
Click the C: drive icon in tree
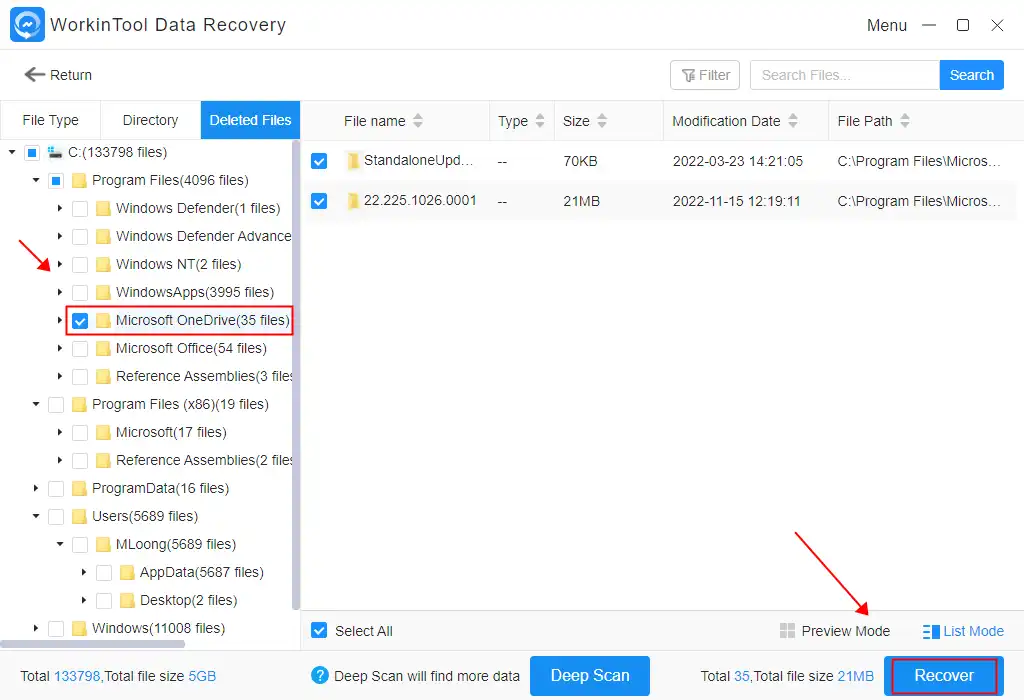[x=55, y=152]
